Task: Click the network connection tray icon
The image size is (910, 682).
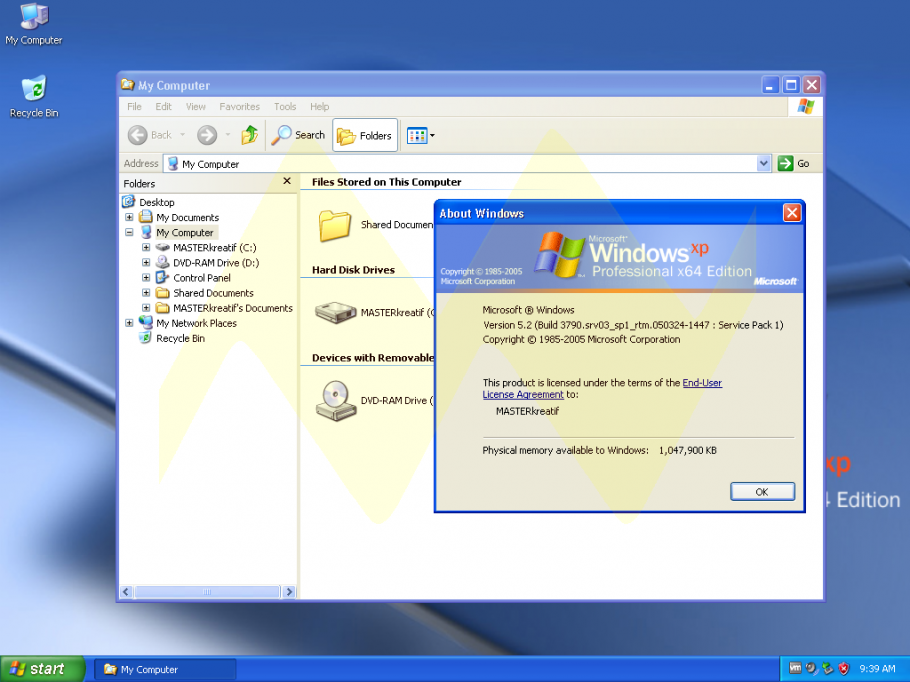Action: (x=828, y=669)
